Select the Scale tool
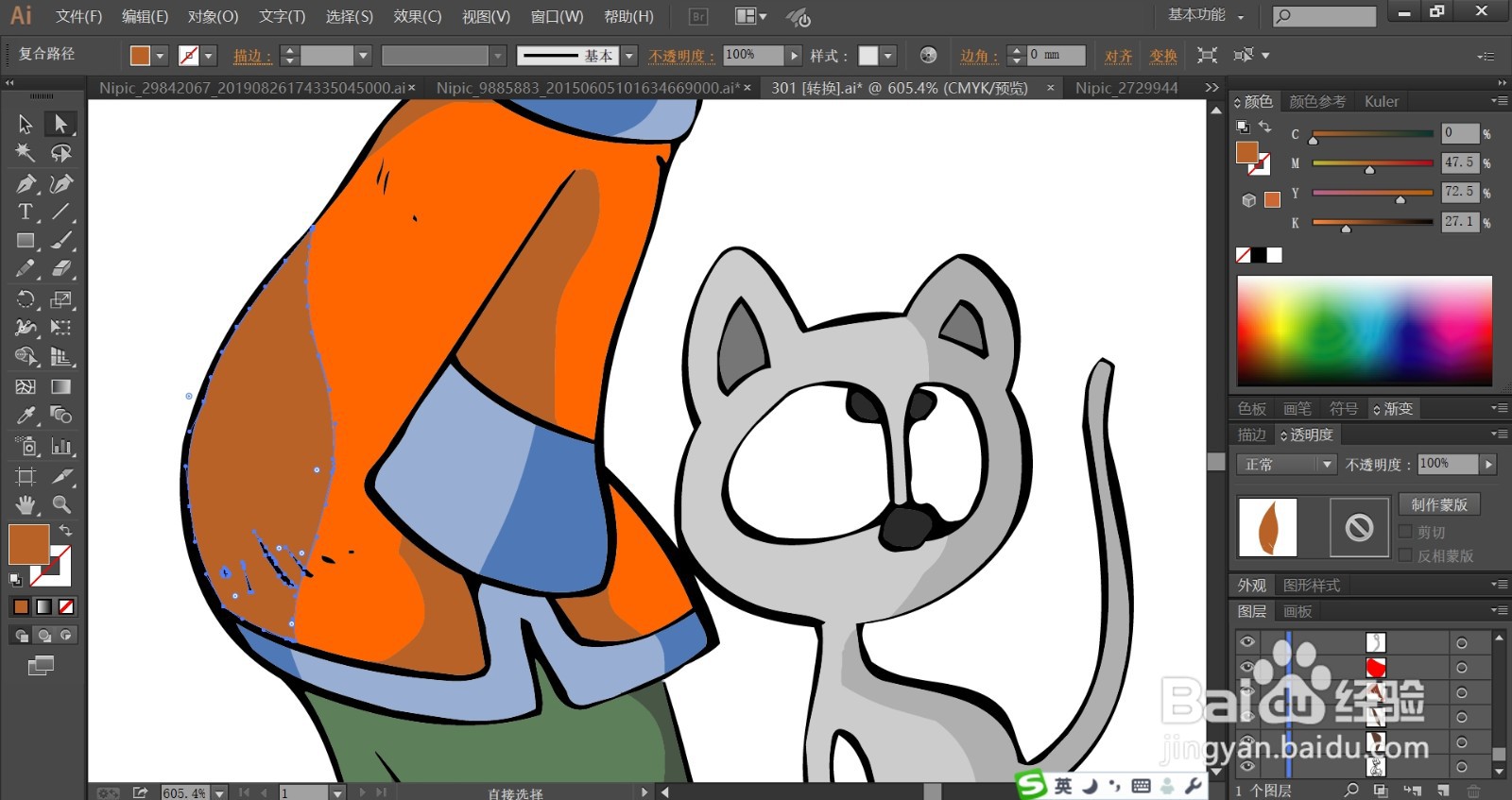 point(60,299)
